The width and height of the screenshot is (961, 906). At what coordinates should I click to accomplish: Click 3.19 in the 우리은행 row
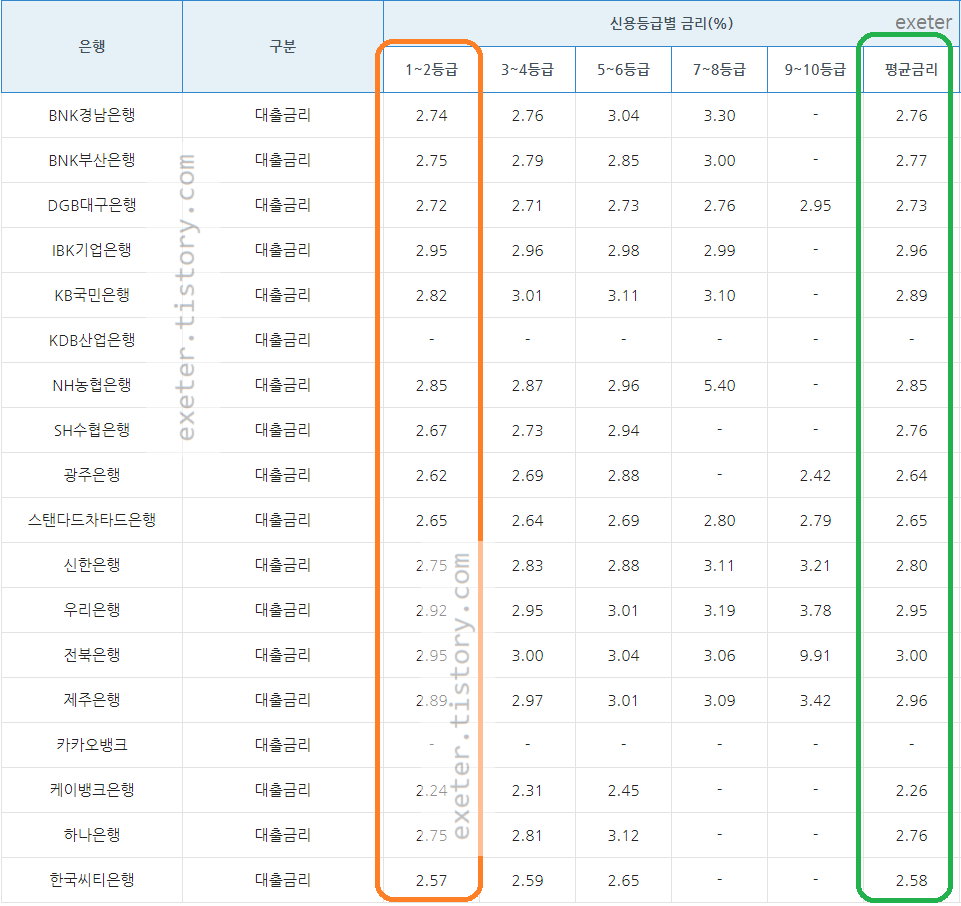[x=720, y=611]
